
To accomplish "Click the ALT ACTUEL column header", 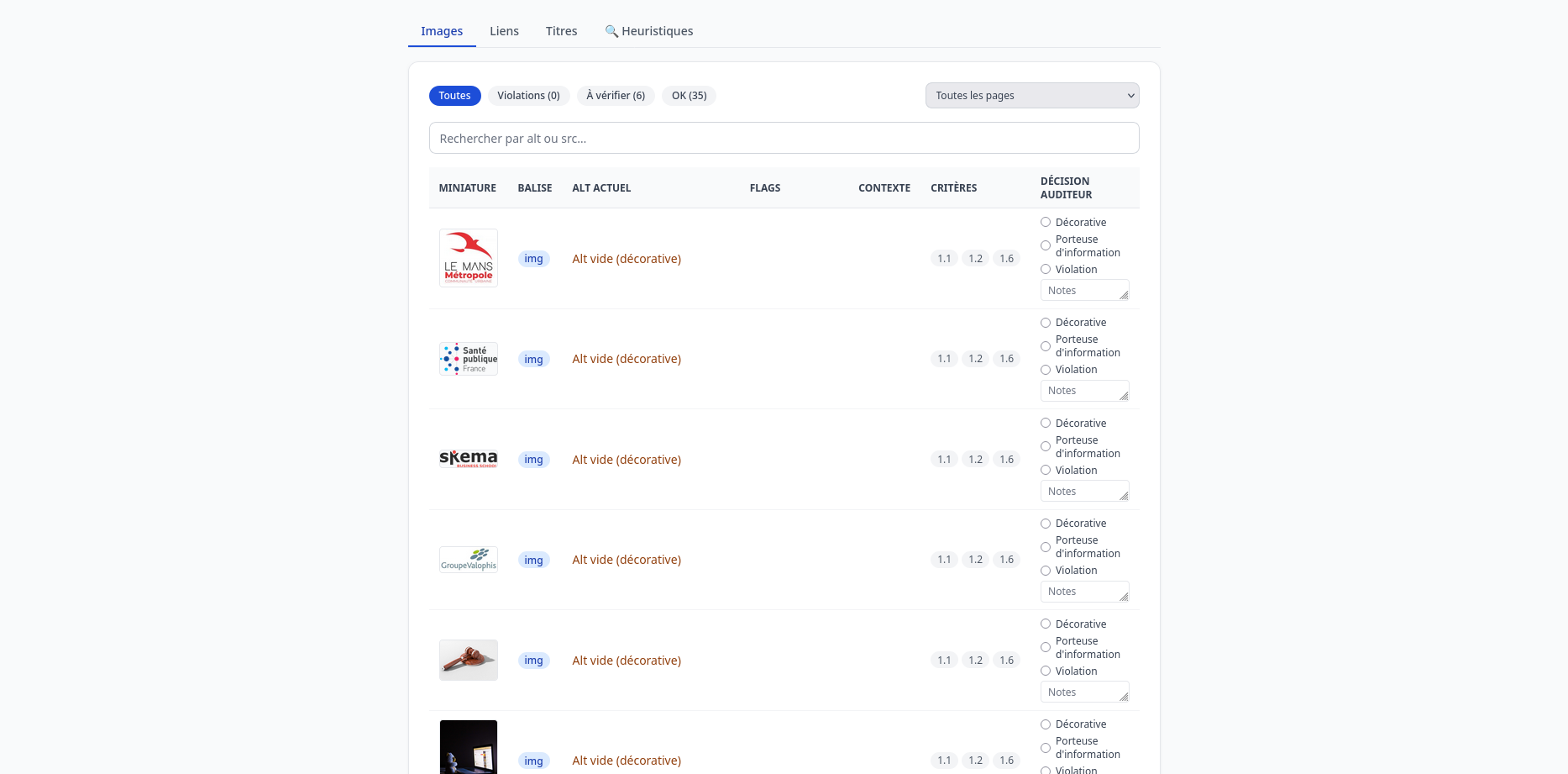I will pos(601,188).
